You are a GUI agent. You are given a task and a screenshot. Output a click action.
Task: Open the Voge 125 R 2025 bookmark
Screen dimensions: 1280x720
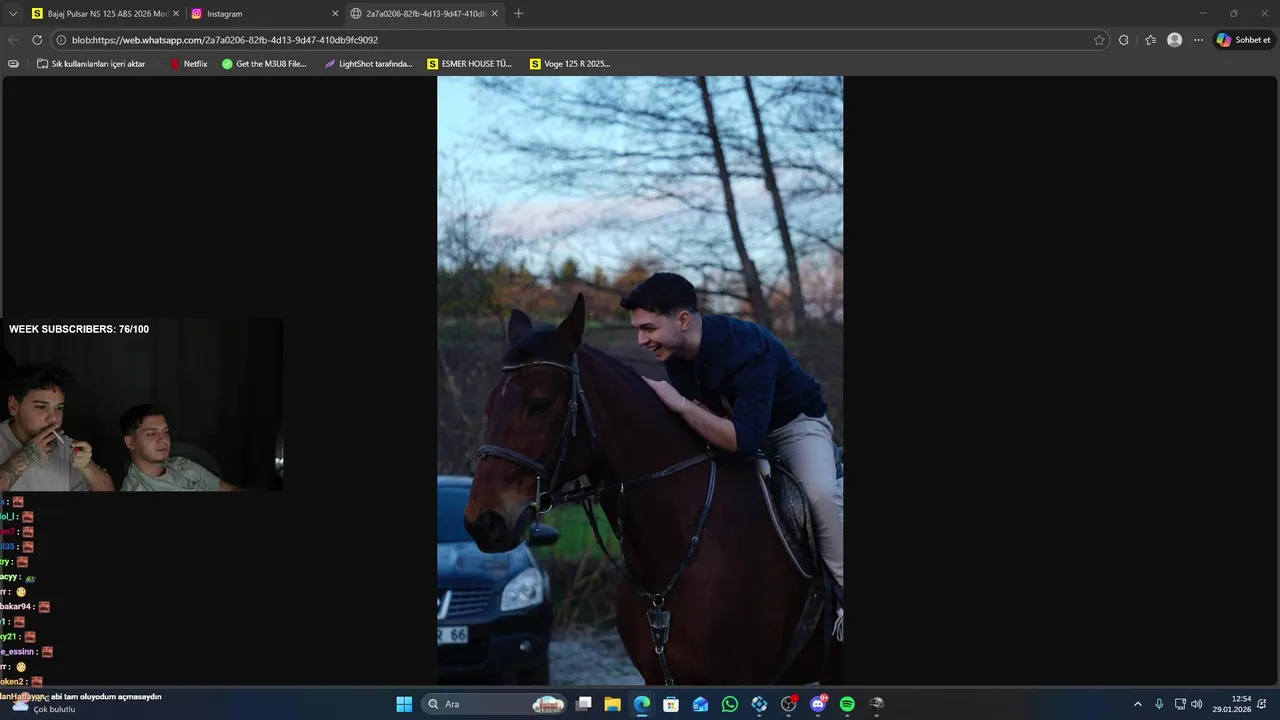570,64
